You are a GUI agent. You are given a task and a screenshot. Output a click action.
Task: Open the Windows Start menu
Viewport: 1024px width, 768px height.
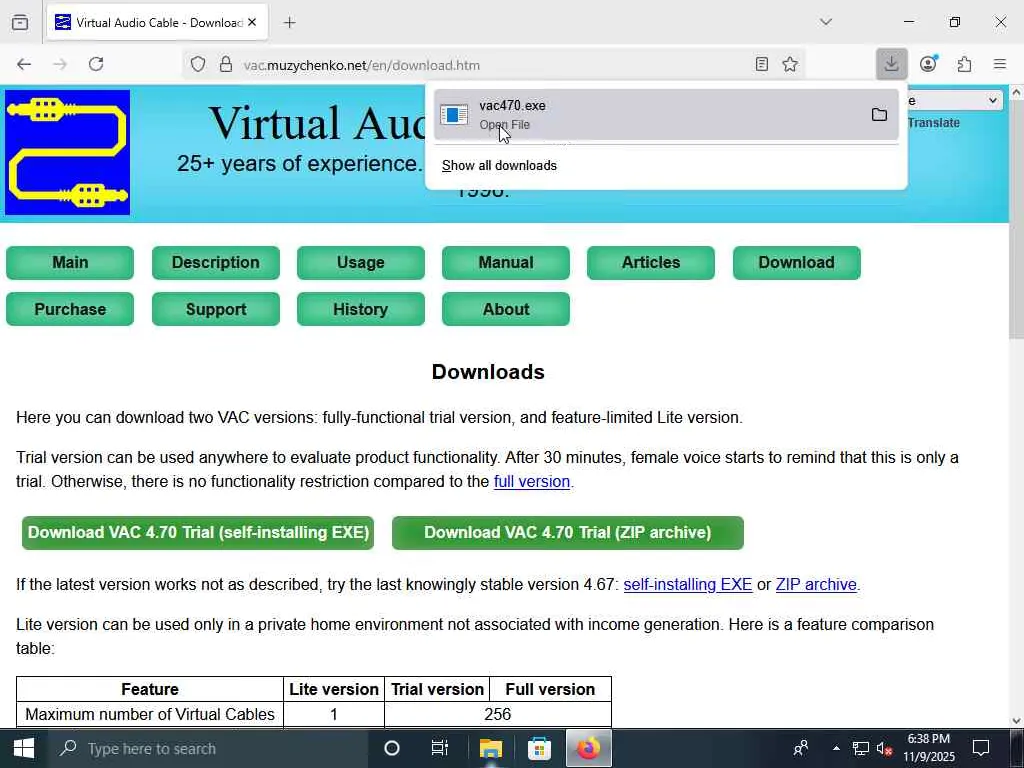23,748
